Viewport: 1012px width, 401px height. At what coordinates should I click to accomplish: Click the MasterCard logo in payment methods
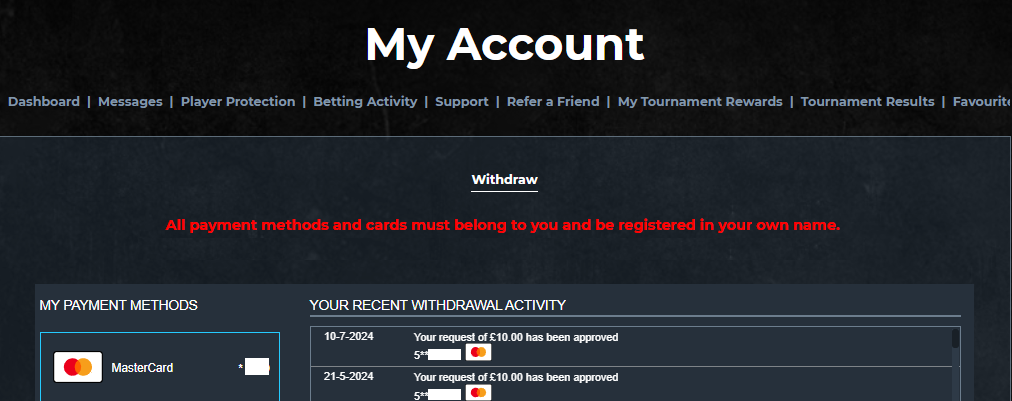coord(77,367)
